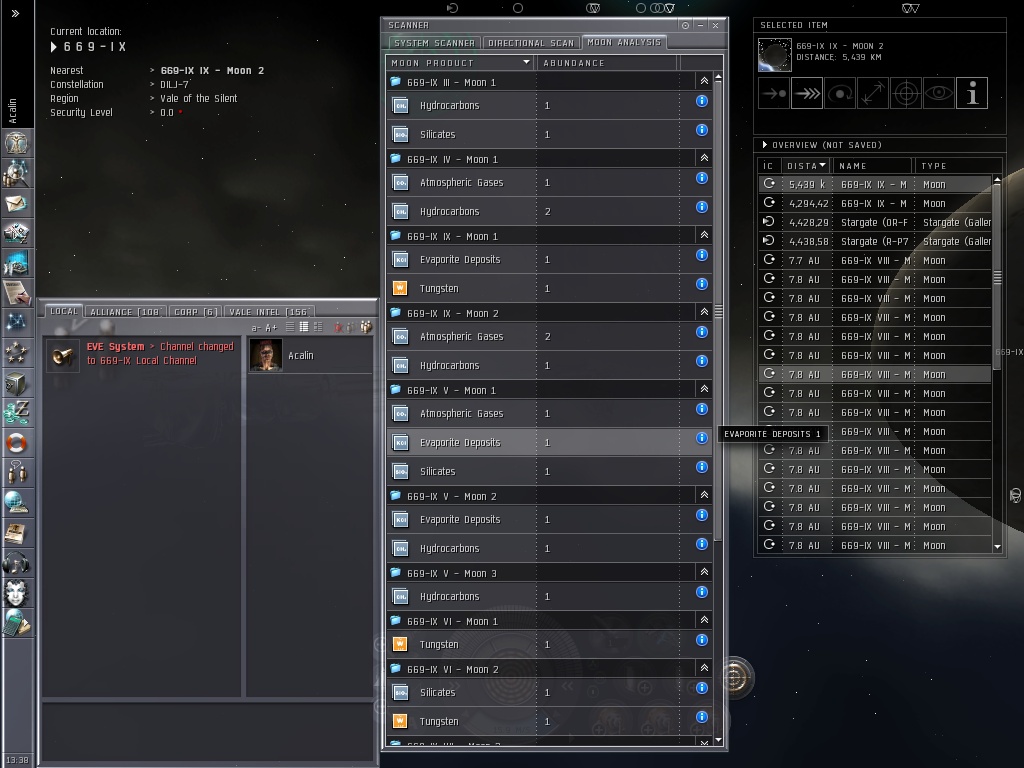
Task: Open the market chart sidebar icon
Action: click(x=16, y=263)
